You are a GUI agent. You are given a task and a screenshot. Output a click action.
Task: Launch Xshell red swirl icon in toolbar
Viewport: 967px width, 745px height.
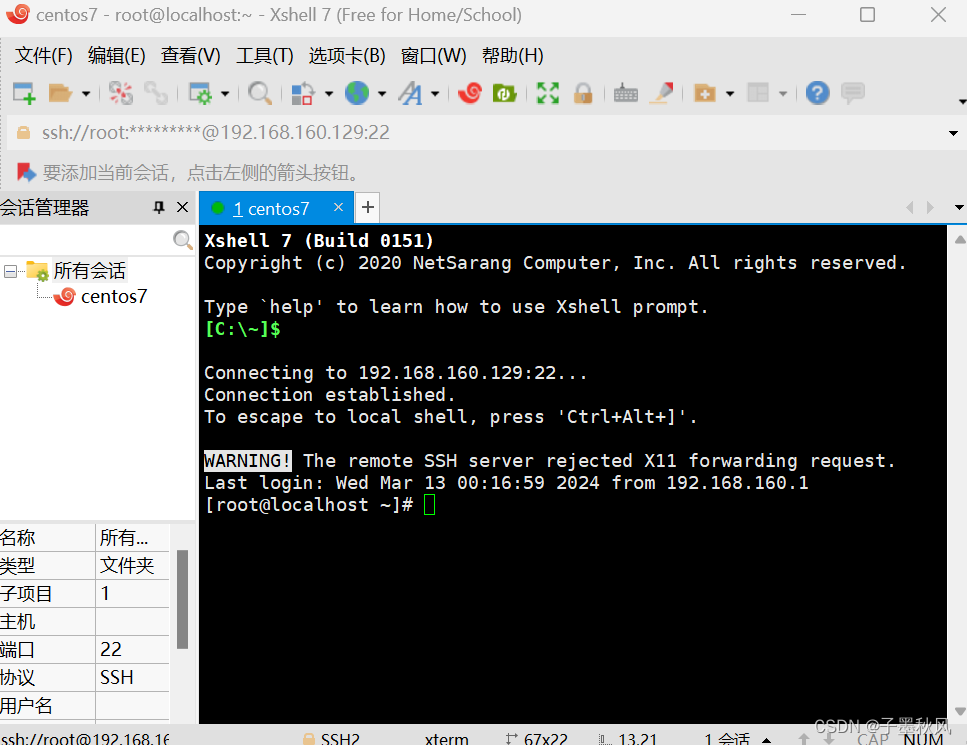(x=470, y=94)
